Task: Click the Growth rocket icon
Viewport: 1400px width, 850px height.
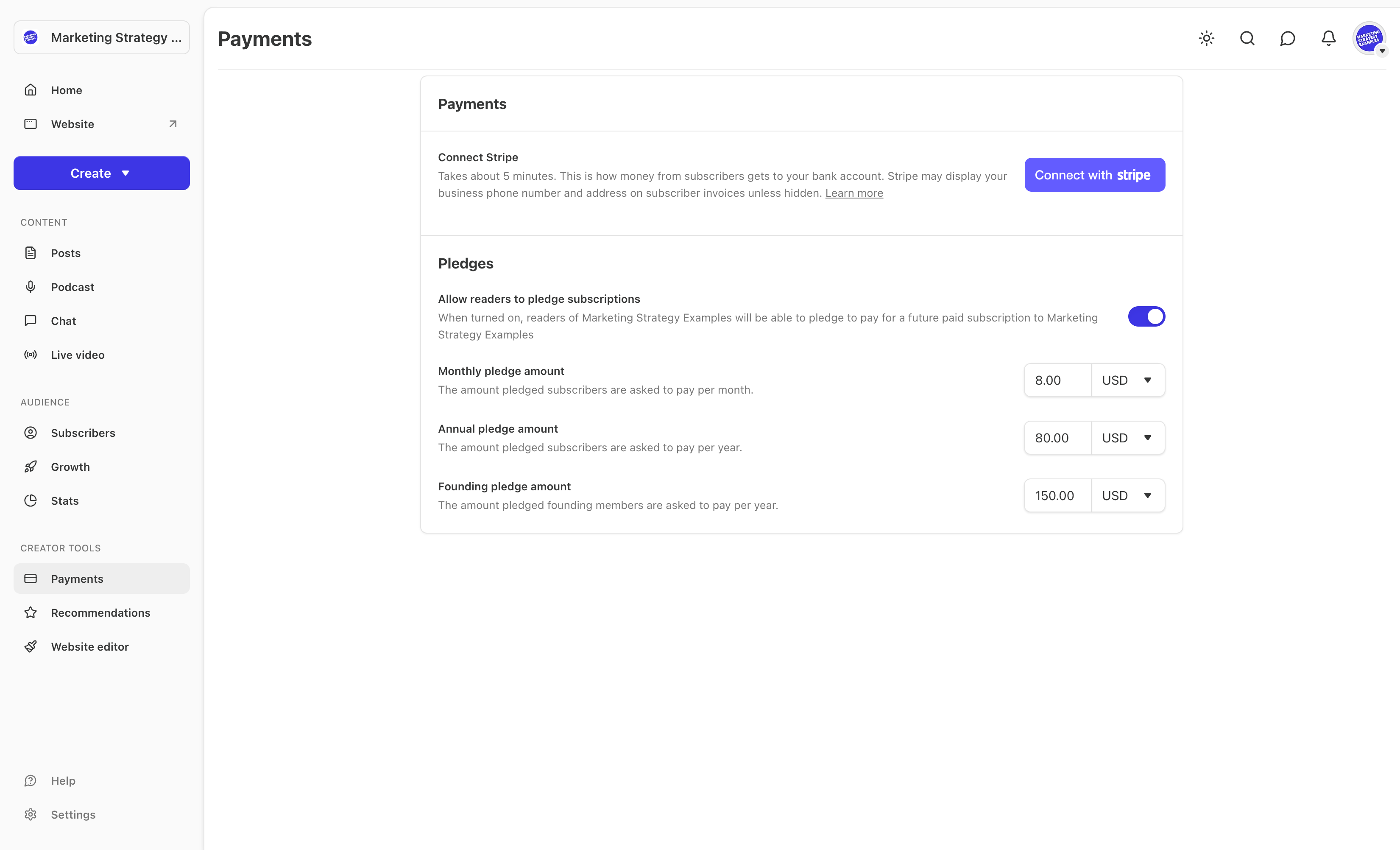Action: [31, 467]
